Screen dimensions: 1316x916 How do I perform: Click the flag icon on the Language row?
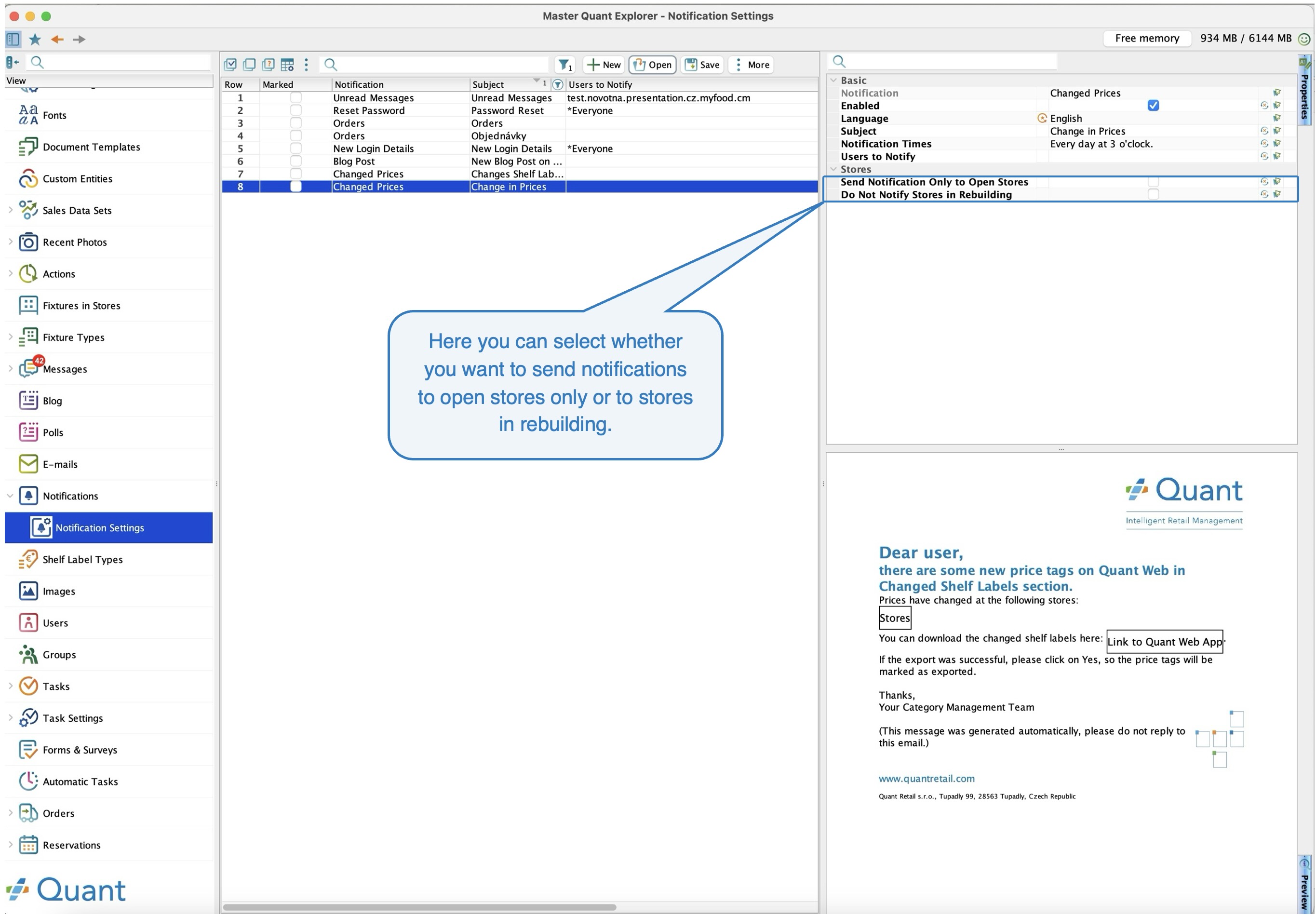click(x=1277, y=118)
